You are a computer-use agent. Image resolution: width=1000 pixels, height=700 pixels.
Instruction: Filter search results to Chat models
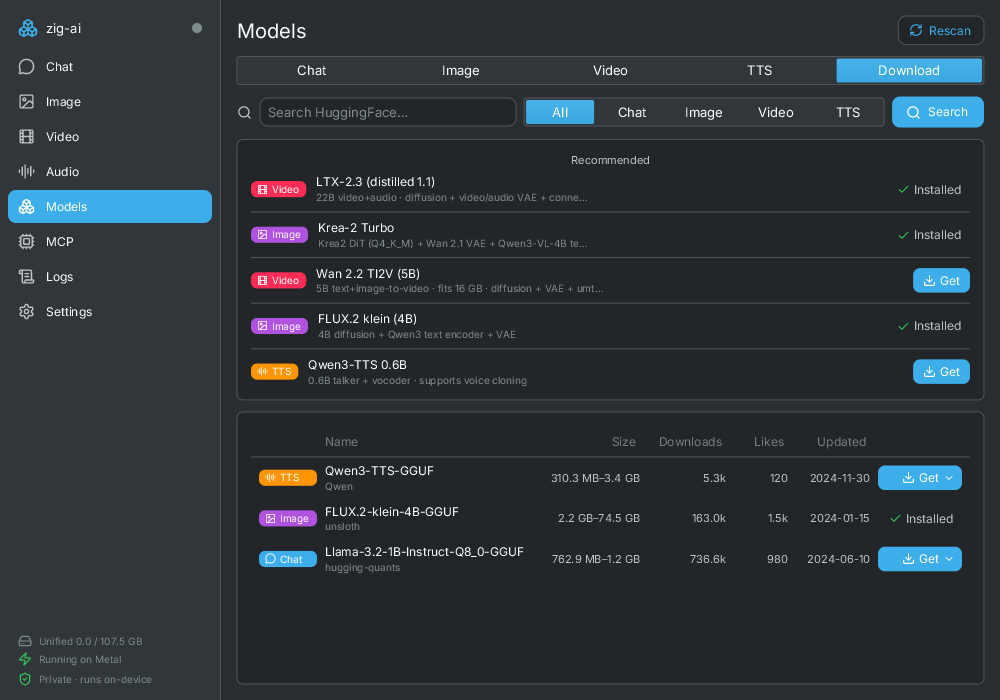pos(632,112)
